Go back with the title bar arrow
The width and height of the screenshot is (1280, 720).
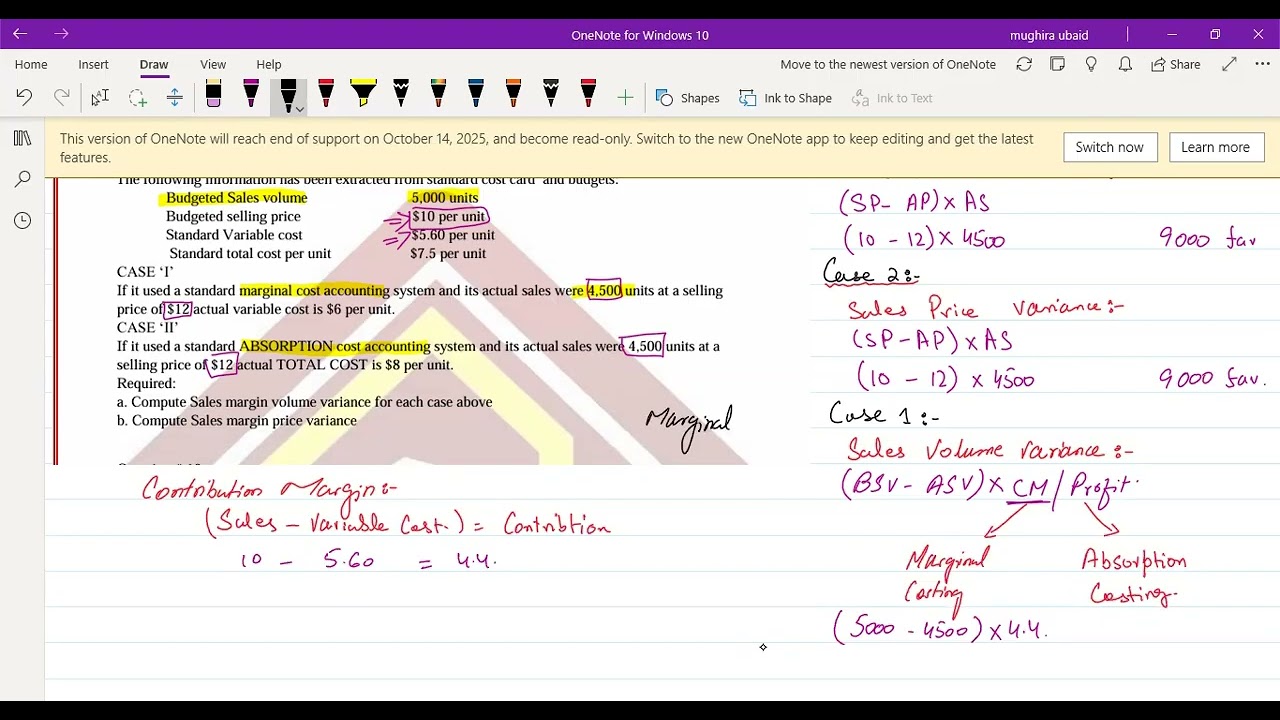point(20,34)
